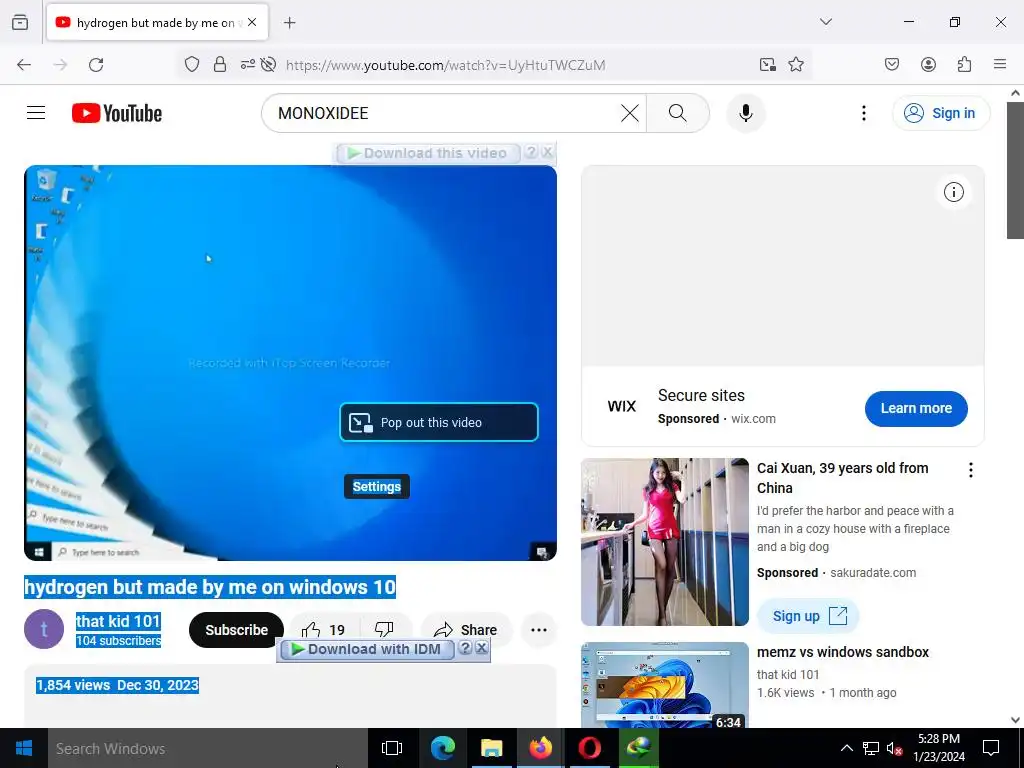Screen dimensions: 1024x768
Task: Go forward to the next page
Action: coord(60,65)
